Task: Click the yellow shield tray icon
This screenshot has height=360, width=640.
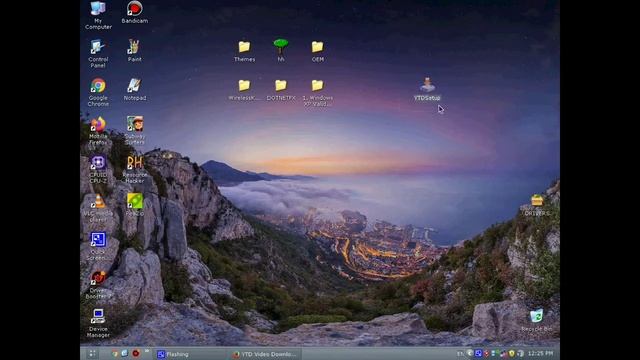Action: pyautogui.click(x=511, y=353)
